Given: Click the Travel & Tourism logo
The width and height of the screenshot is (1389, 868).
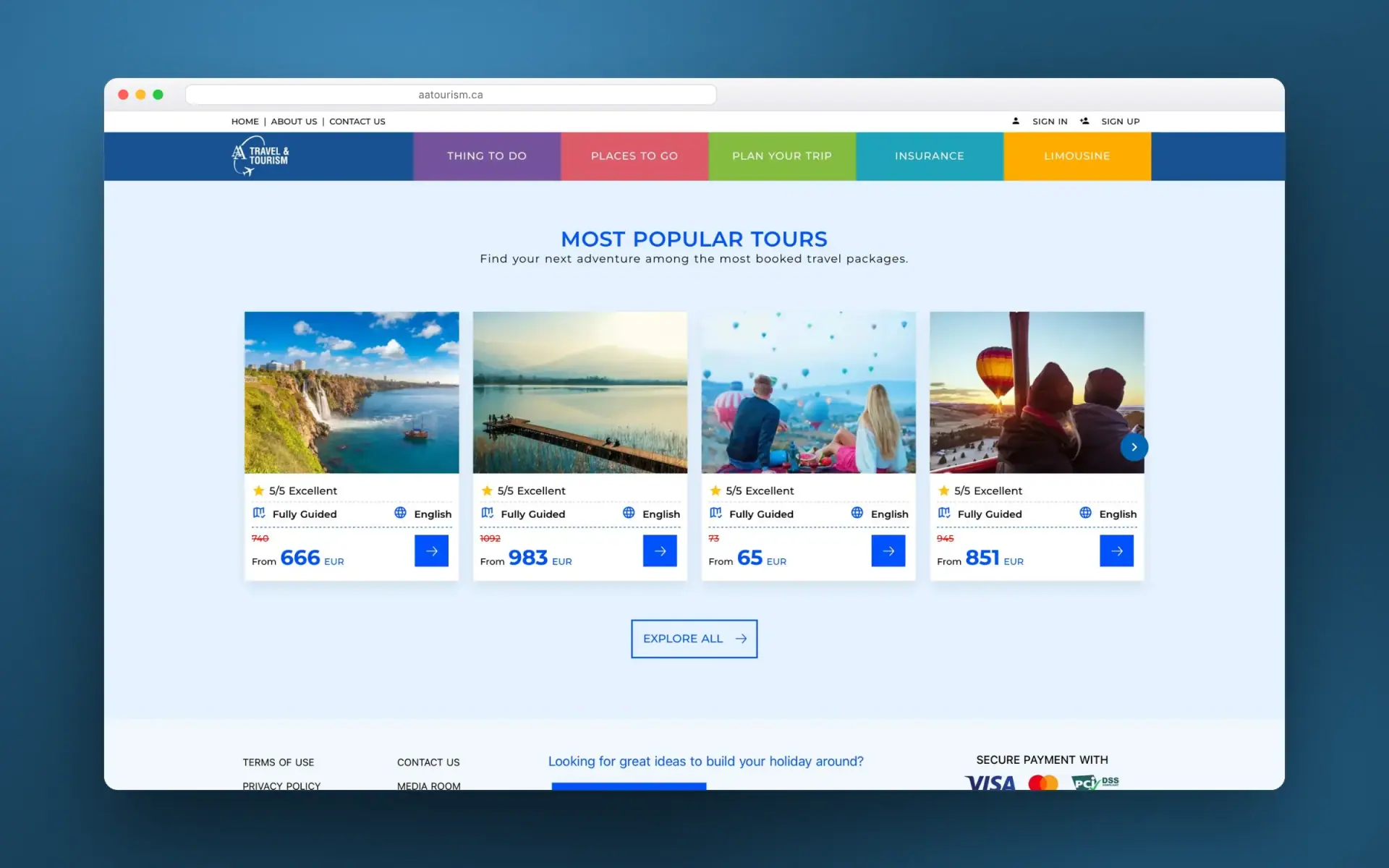Looking at the screenshot, I should coord(260,156).
